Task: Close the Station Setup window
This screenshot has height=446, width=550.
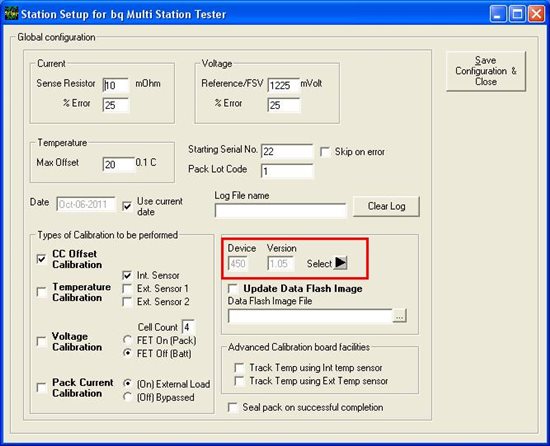Action: tap(536, 14)
